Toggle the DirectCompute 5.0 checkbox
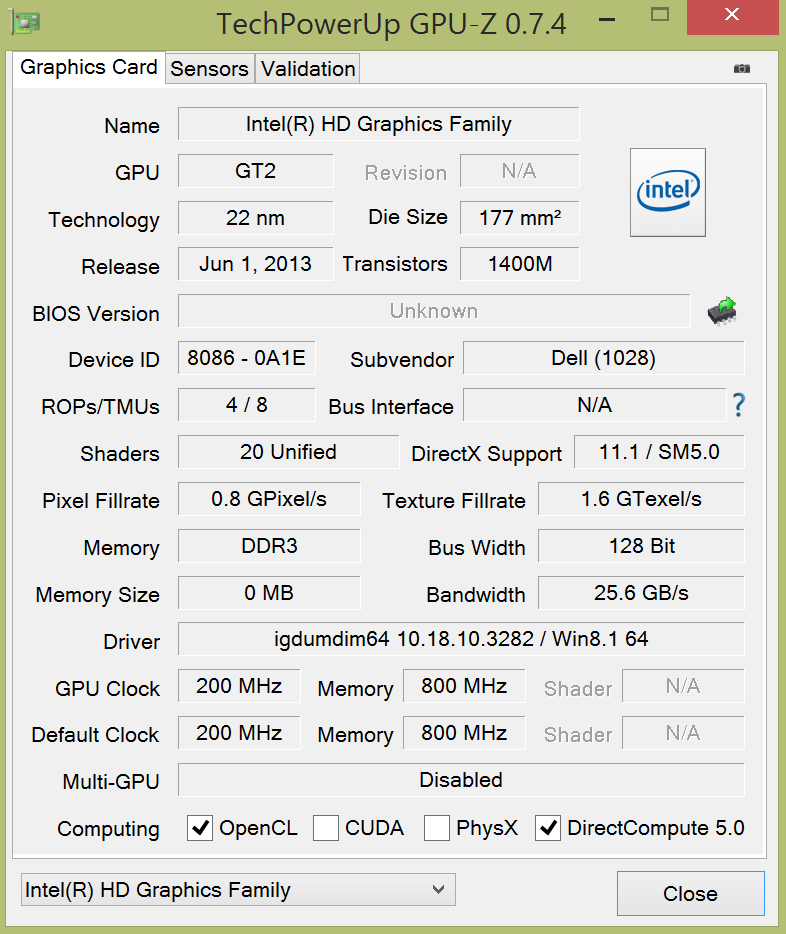Viewport: 786px width, 934px height. [547, 828]
